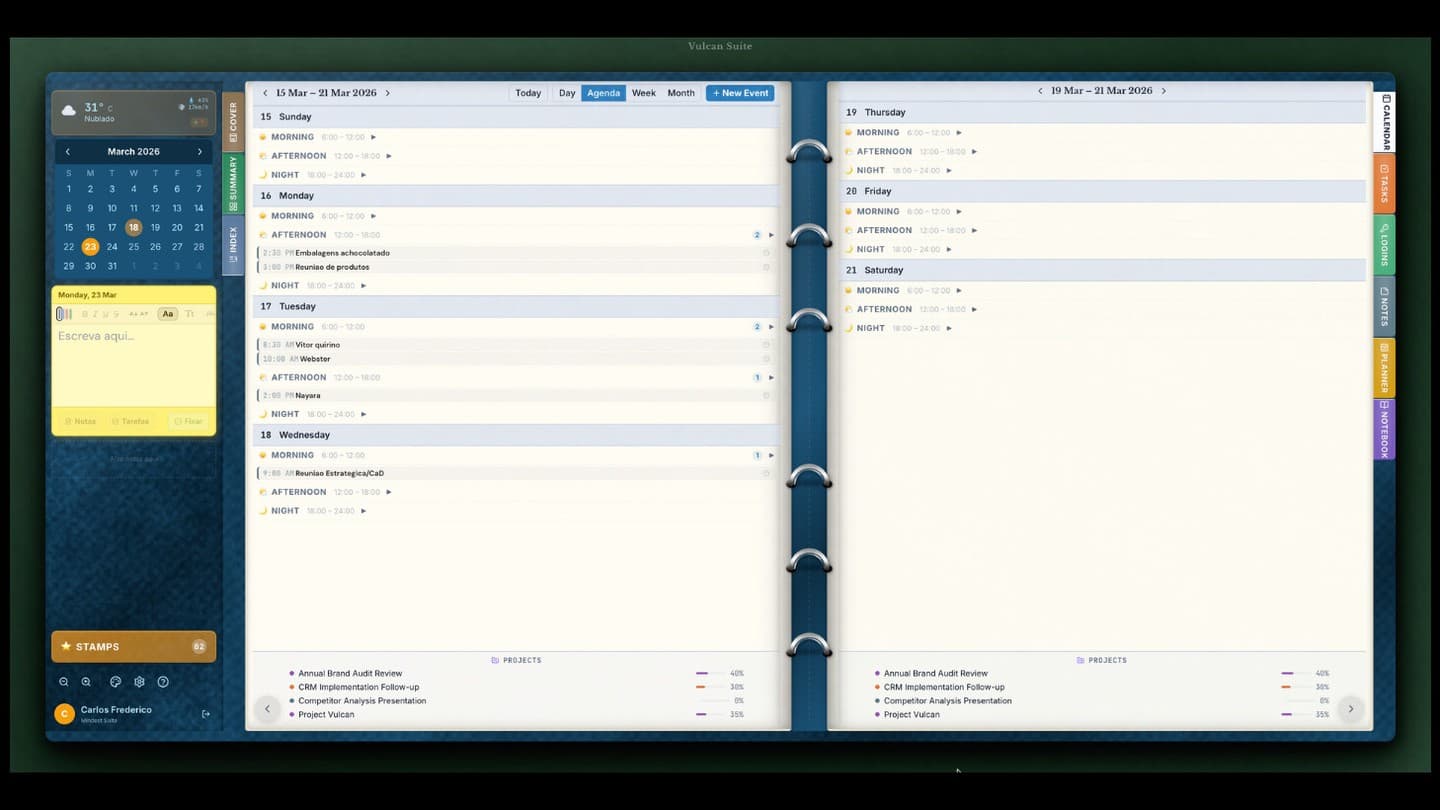The height and width of the screenshot is (810, 1440).
Task: Click the logout icon beside Carlos Frederico
Action: point(206,714)
